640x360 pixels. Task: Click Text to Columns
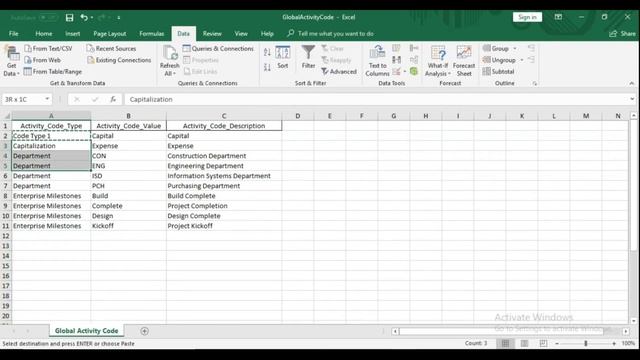(x=378, y=61)
